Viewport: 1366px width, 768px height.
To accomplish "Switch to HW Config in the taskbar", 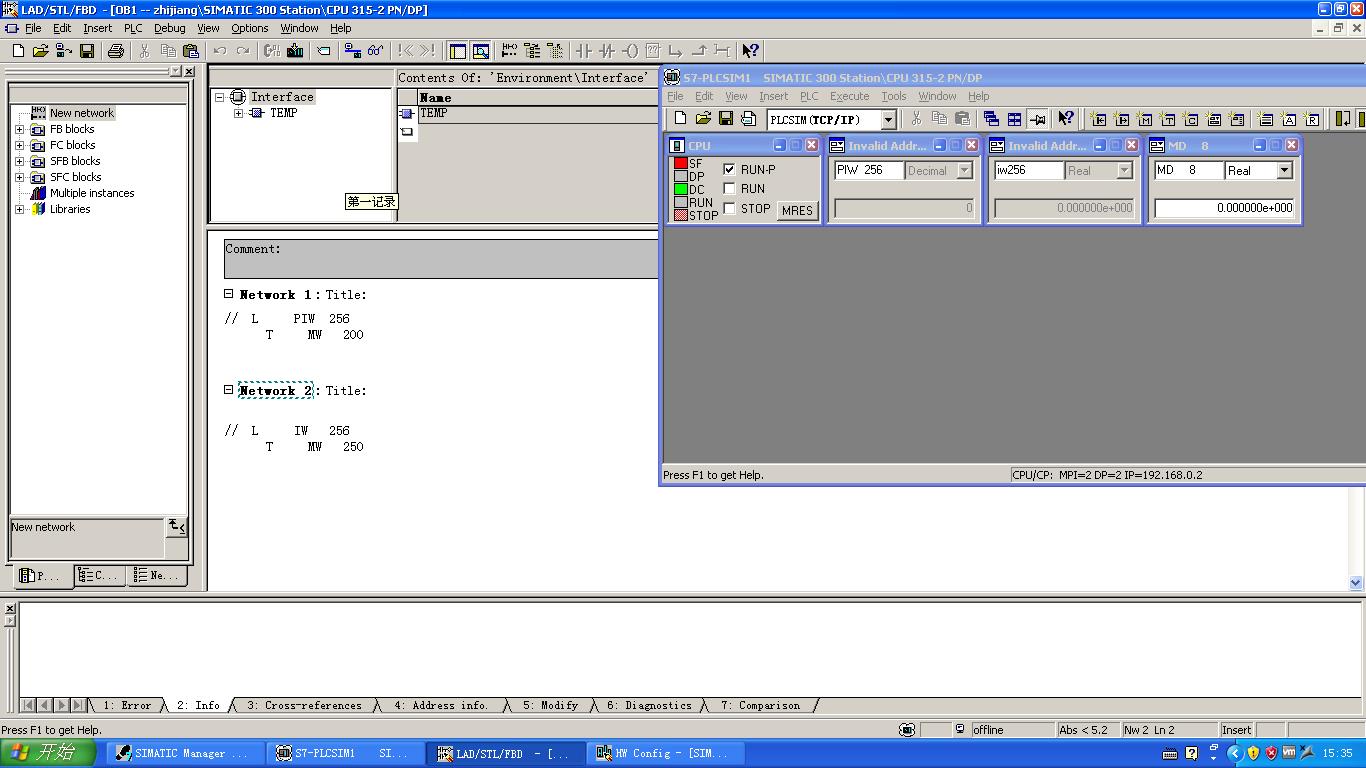I will click(x=666, y=753).
